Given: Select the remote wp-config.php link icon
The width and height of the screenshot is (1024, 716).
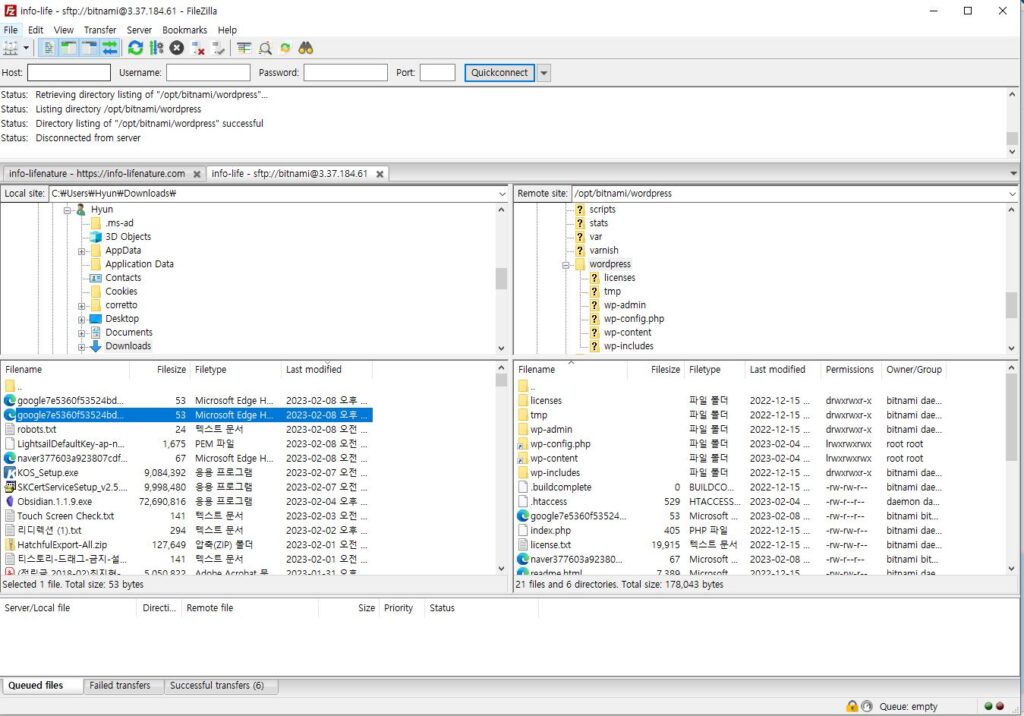Looking at the screenshot, I should [x=522, y=444].
